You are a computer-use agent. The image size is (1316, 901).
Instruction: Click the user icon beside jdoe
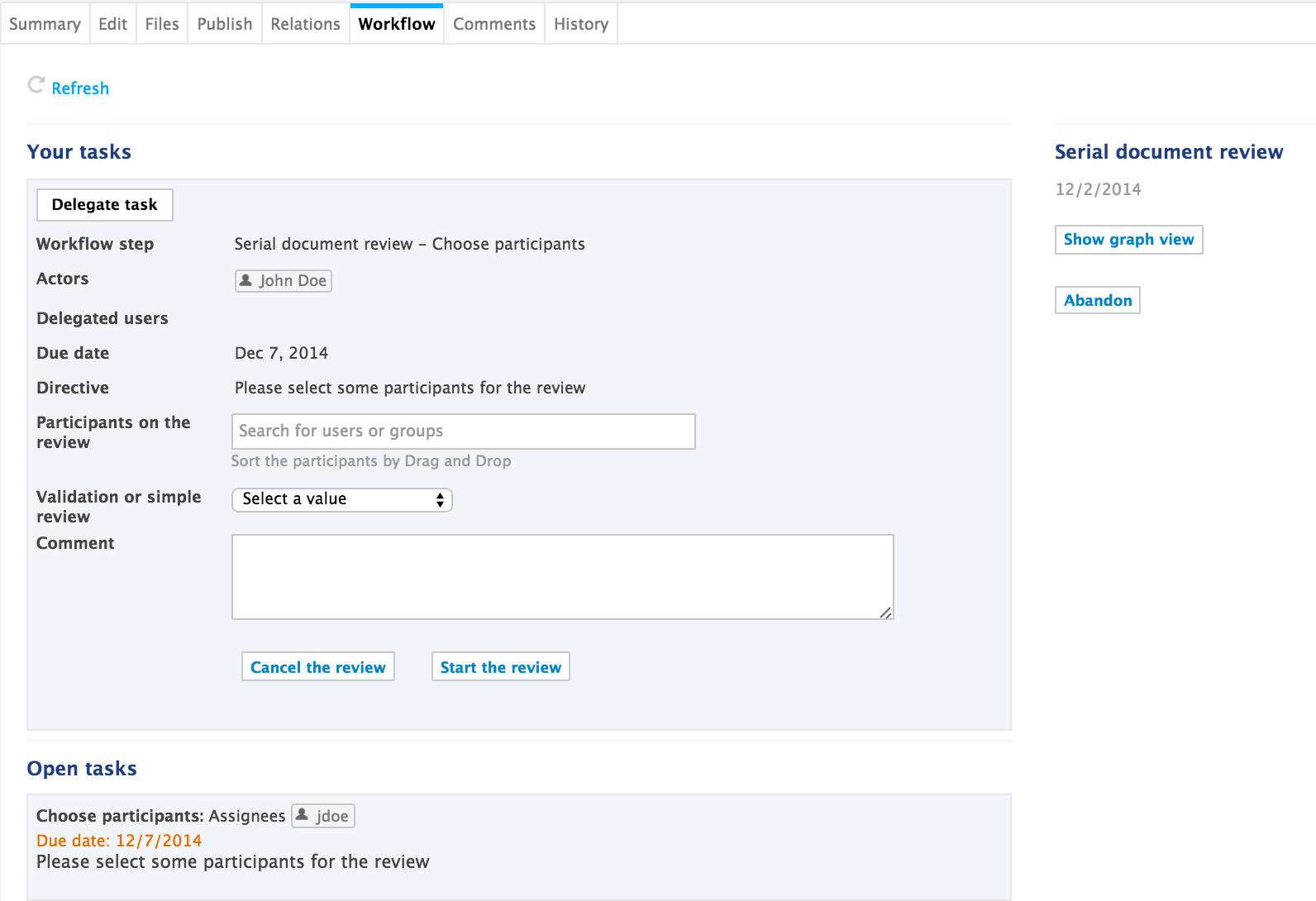(x=302, y=815)
